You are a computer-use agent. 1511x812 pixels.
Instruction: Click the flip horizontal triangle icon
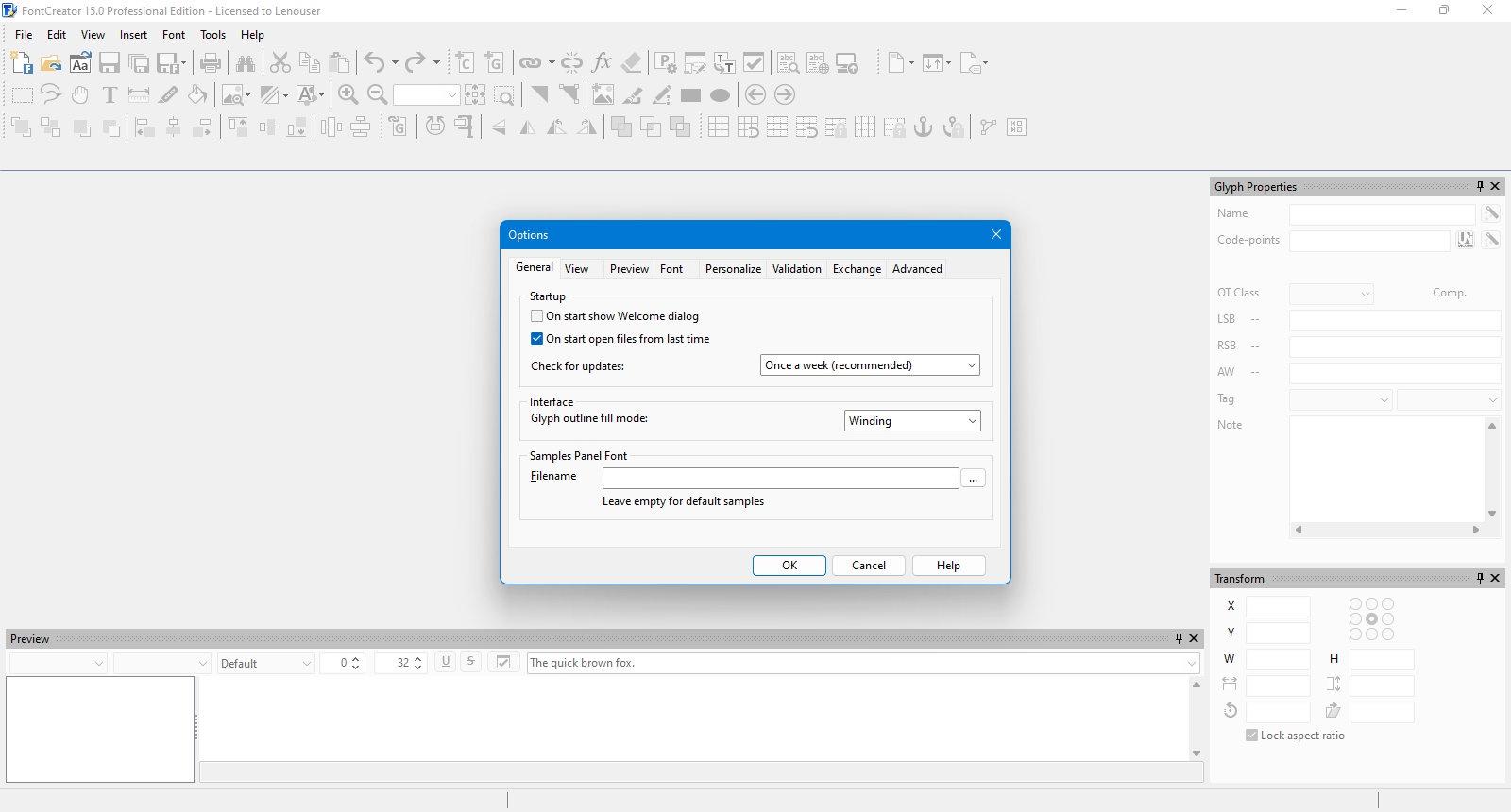pos(528,127)
